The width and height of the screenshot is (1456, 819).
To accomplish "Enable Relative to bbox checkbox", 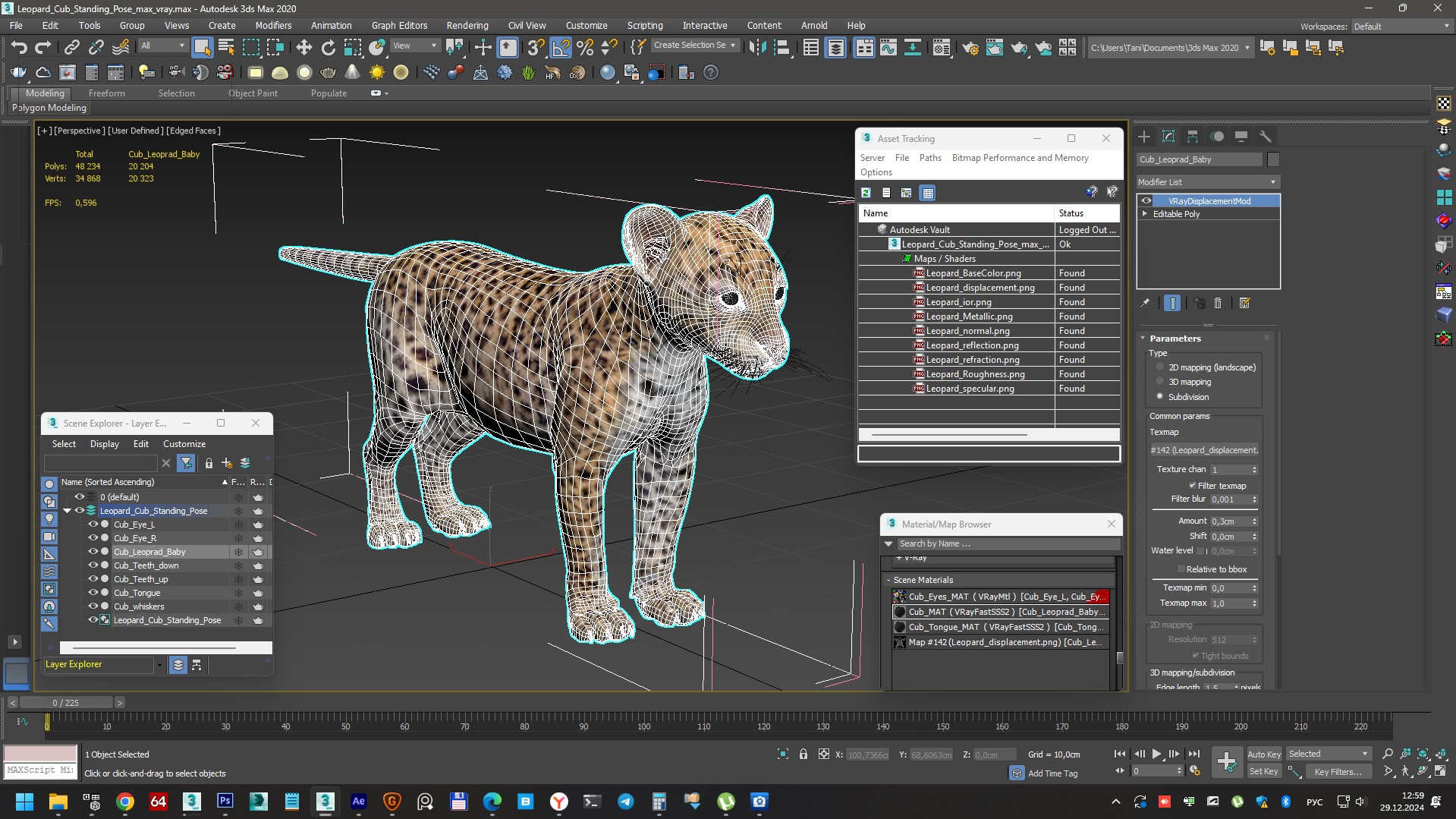I will pos(1181,569).
